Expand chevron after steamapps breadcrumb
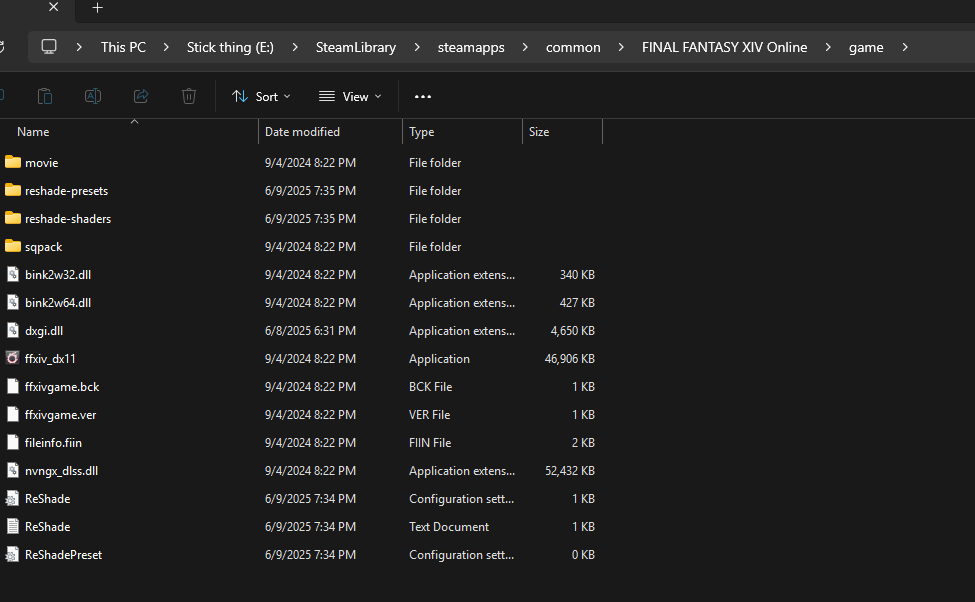 tap(525, 47)
